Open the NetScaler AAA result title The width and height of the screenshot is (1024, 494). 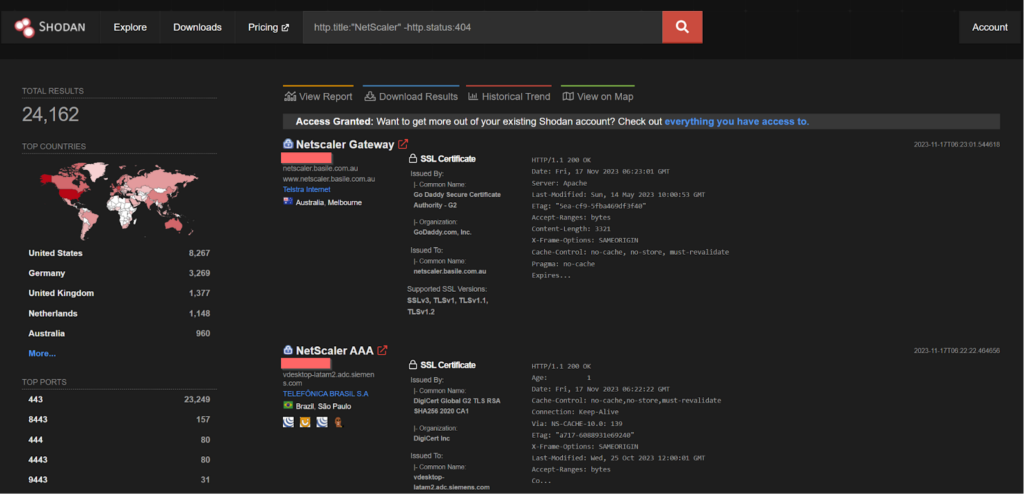(334, 351)
